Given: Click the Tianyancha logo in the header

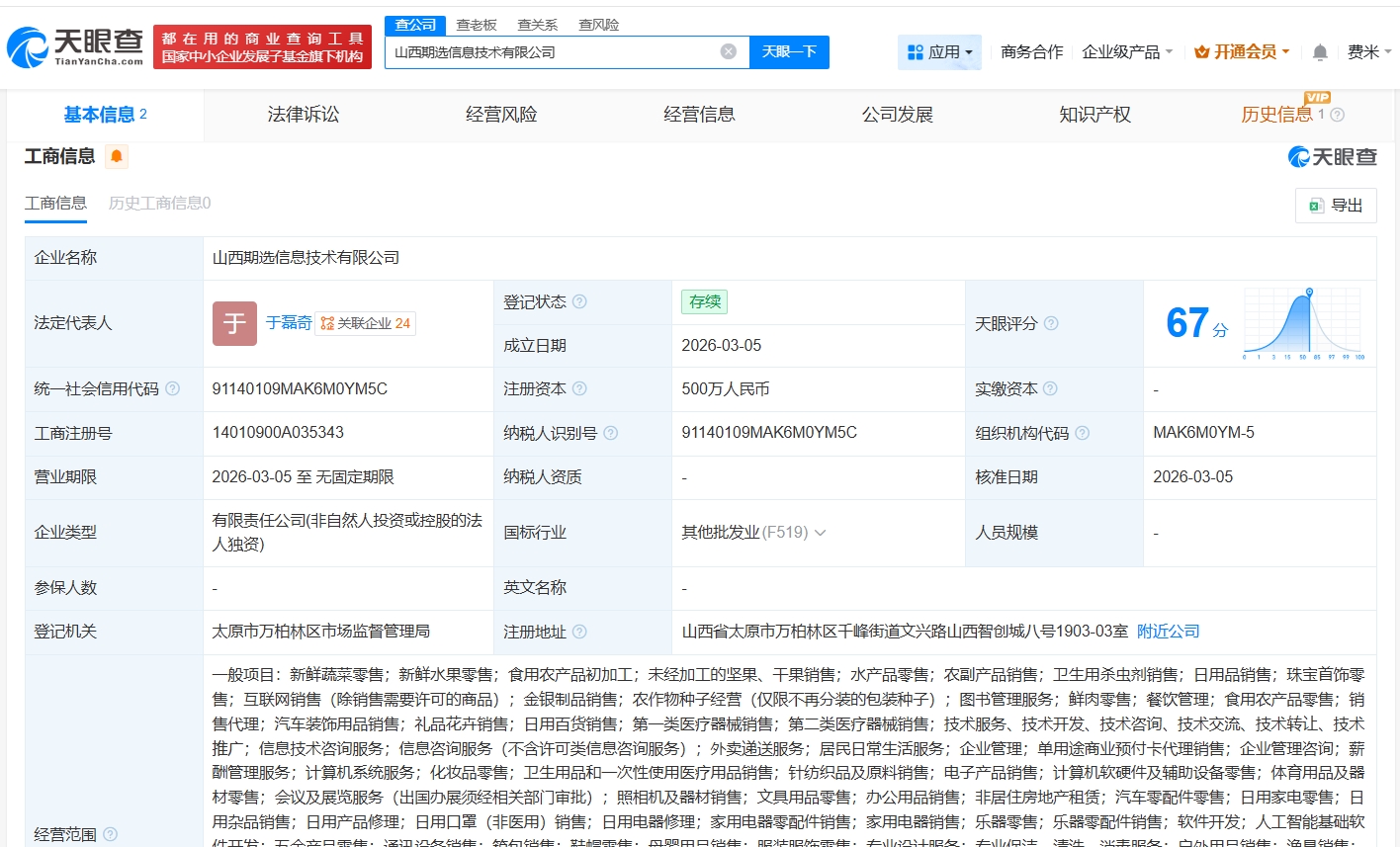Looking at the screenshot, I should [75, 46].
